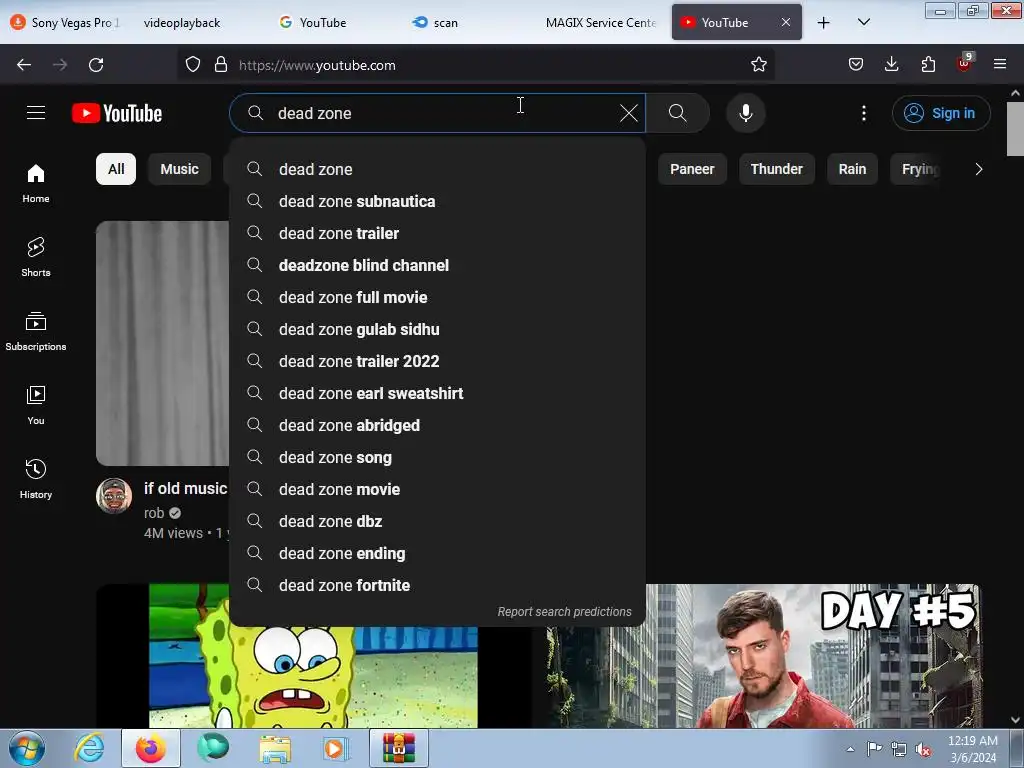Open YouTube settings three-dot menu
This screenshot has width=1024, height=768.
click(863, 113)
